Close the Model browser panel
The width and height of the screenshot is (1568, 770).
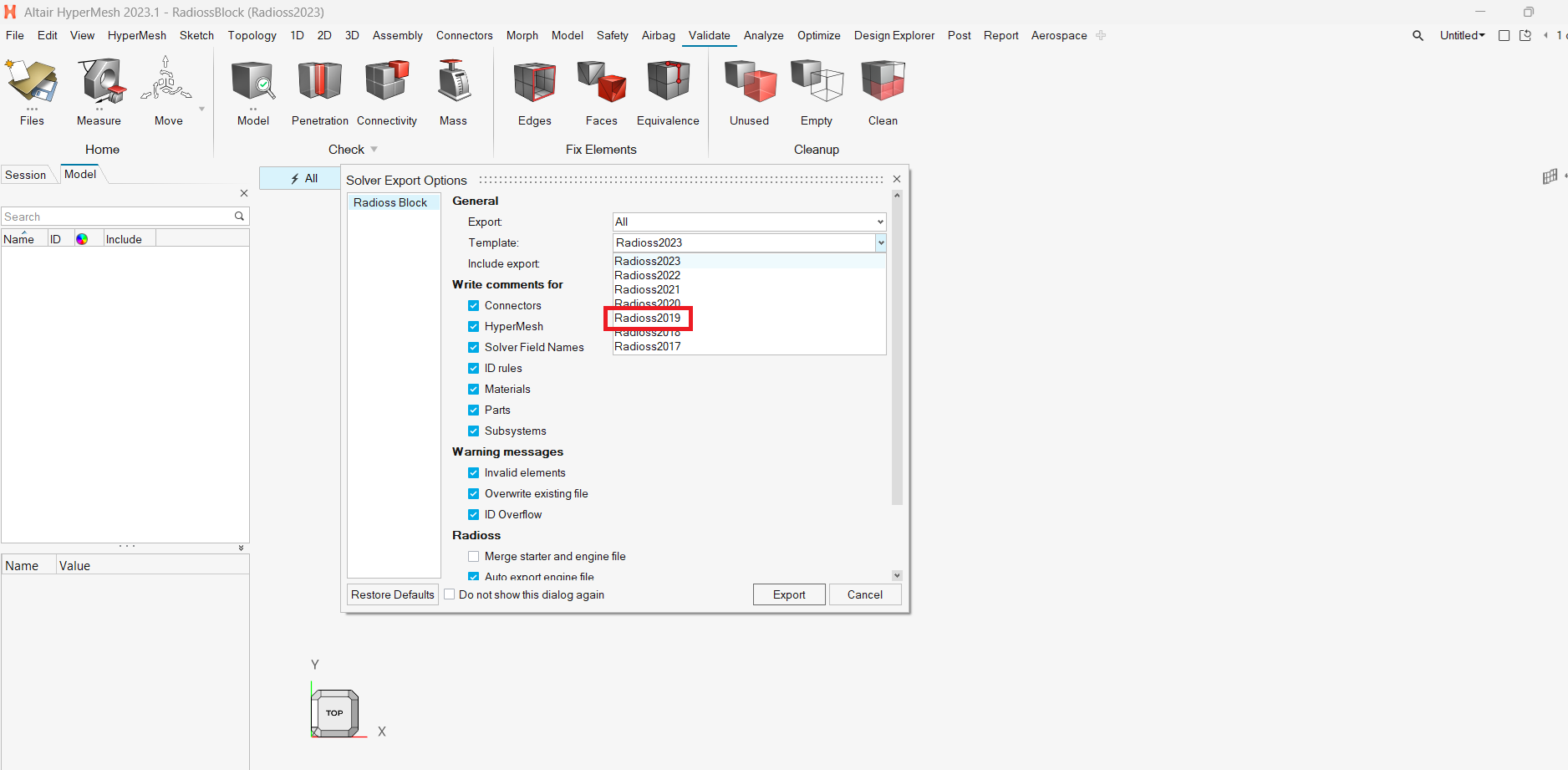[x=244, y=193]
